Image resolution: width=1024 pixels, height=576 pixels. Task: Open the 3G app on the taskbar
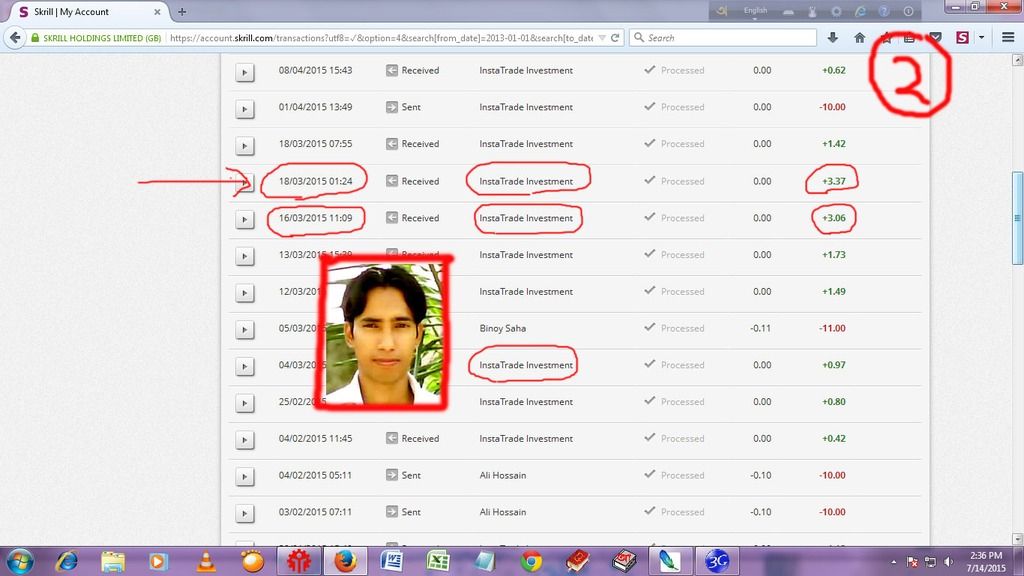(x=716, y=561)
